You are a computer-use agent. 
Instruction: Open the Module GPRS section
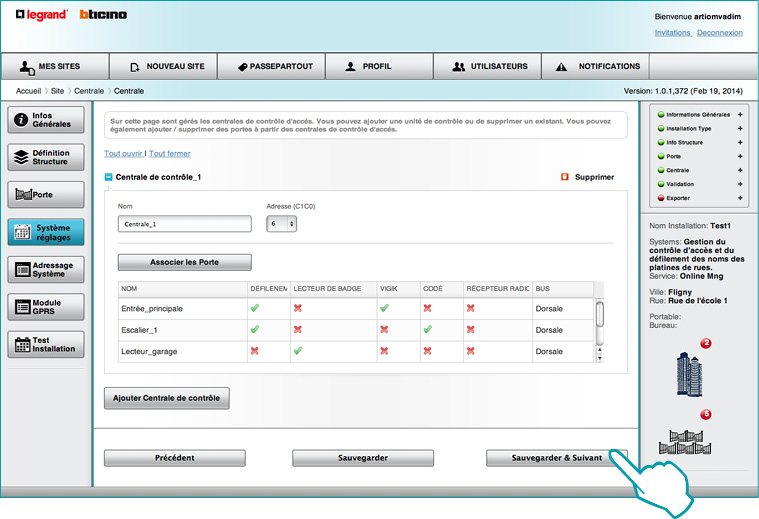point(46,307)
